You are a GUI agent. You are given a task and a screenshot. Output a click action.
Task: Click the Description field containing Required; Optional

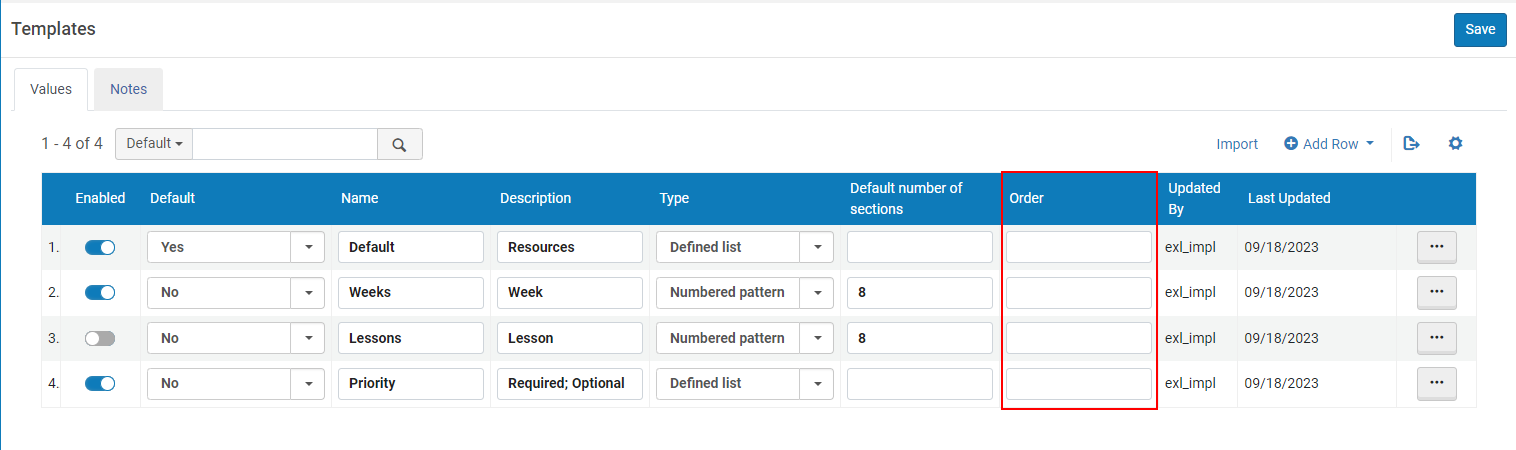pyautogui.click(x=569, y=383)
